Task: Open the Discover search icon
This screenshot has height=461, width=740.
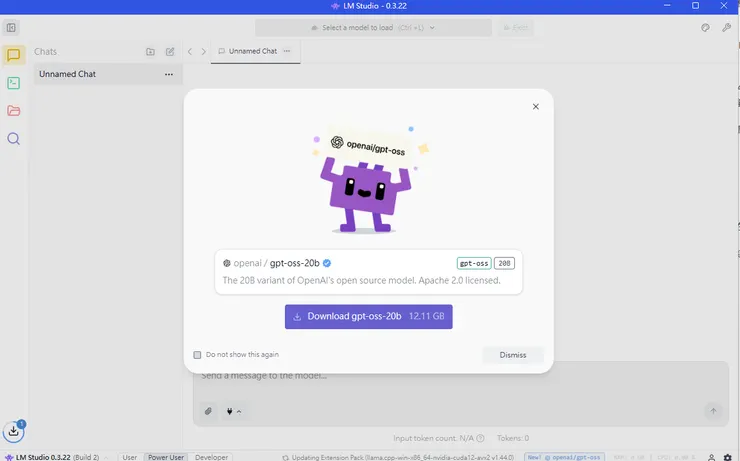Action: pos(14,139)
